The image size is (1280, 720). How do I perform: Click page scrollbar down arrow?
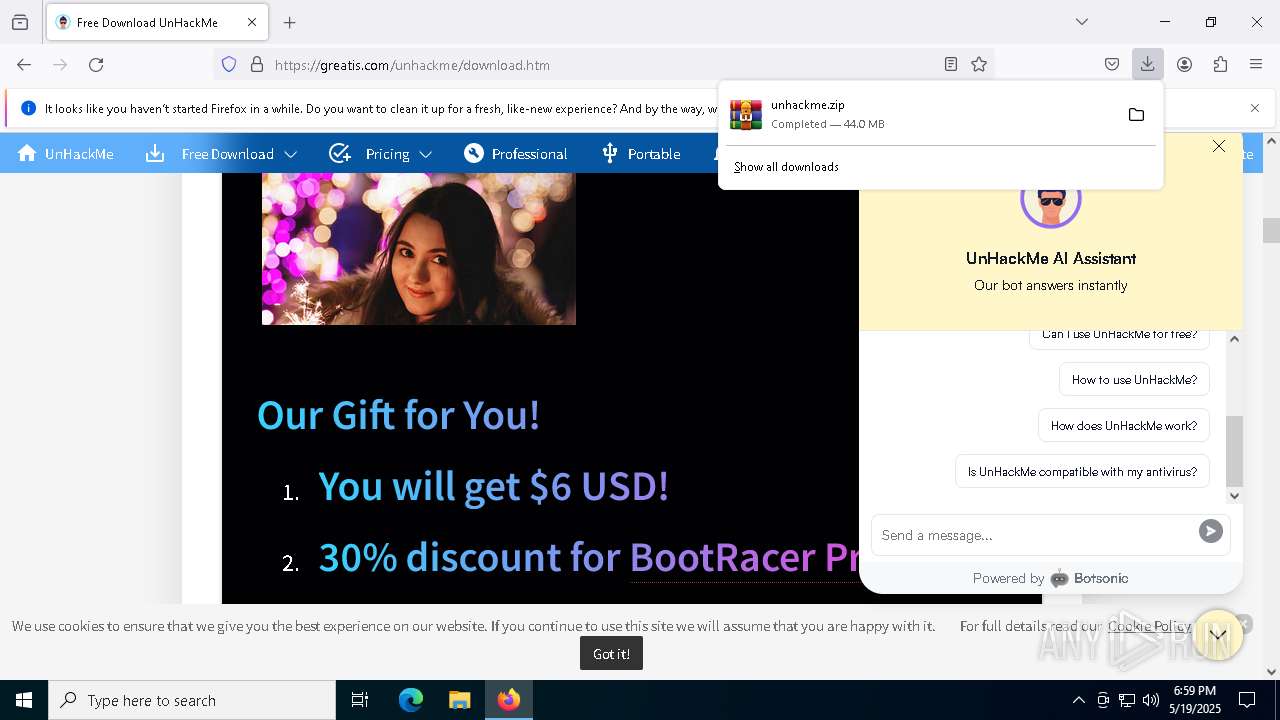tap(1271, 672)
